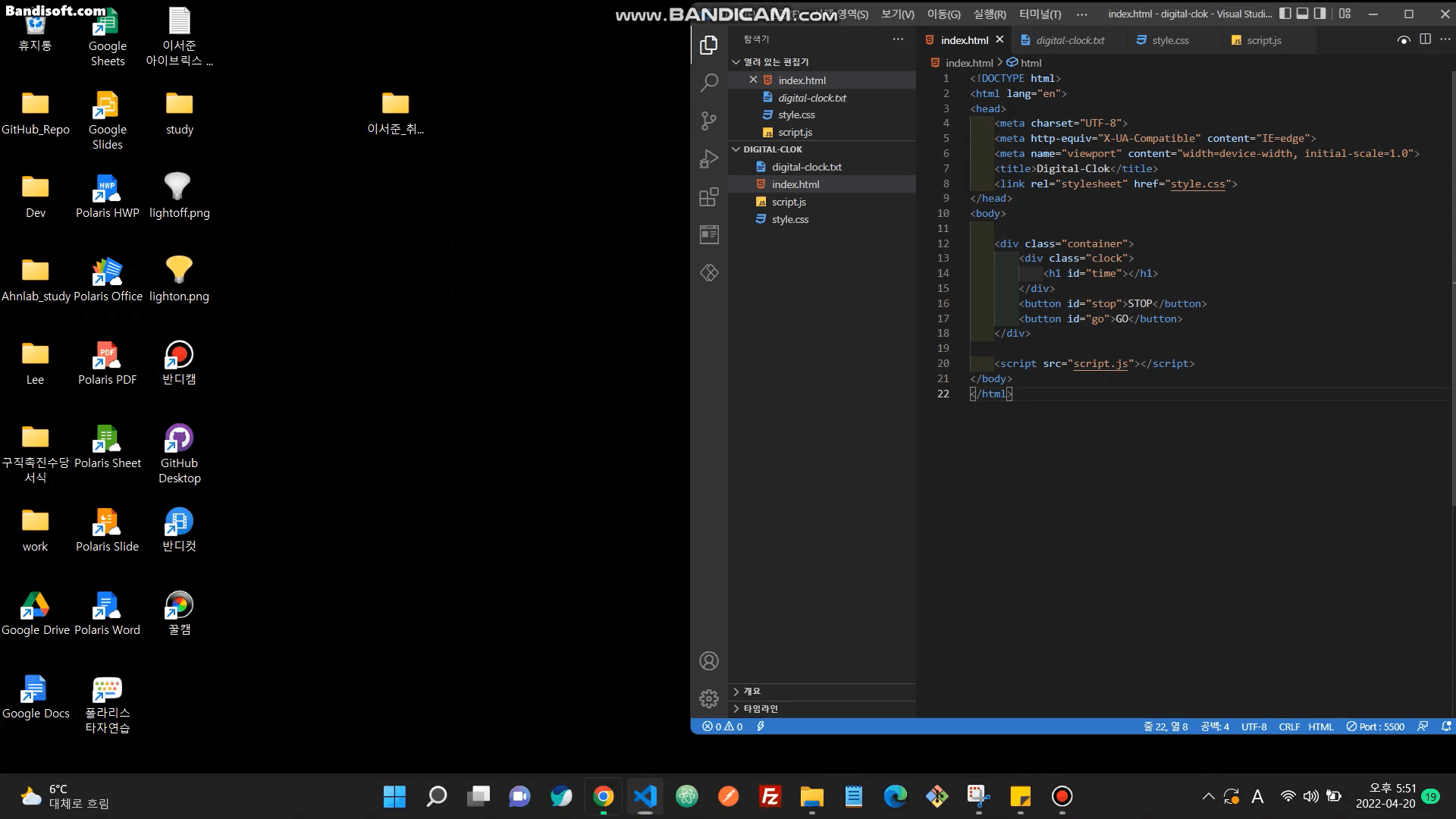This screenshot has width=1456, height=819.
Task: Open the Search view in activity bar
Action: [709, 83]
